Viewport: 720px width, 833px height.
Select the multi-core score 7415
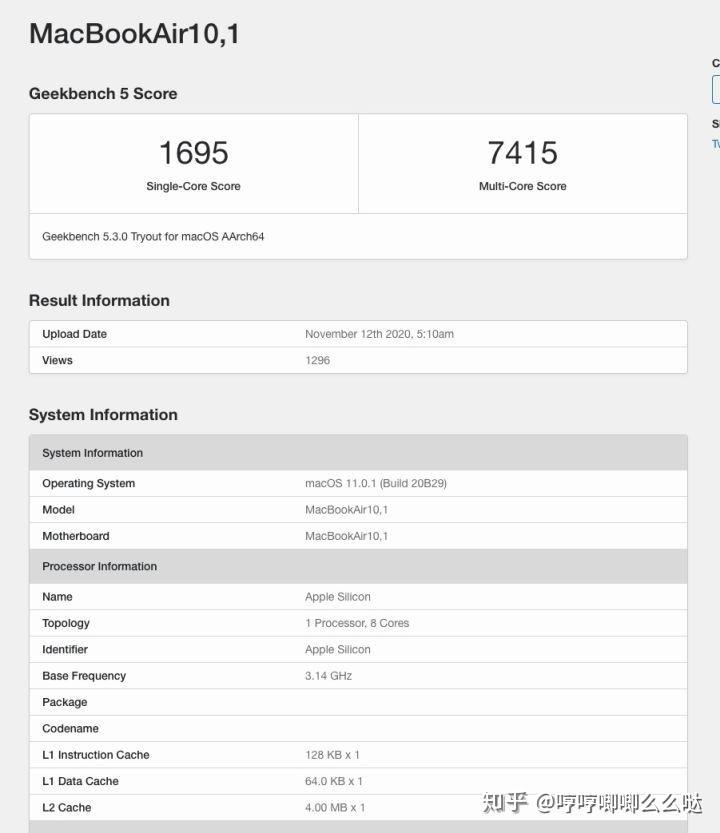pos(522,153)
